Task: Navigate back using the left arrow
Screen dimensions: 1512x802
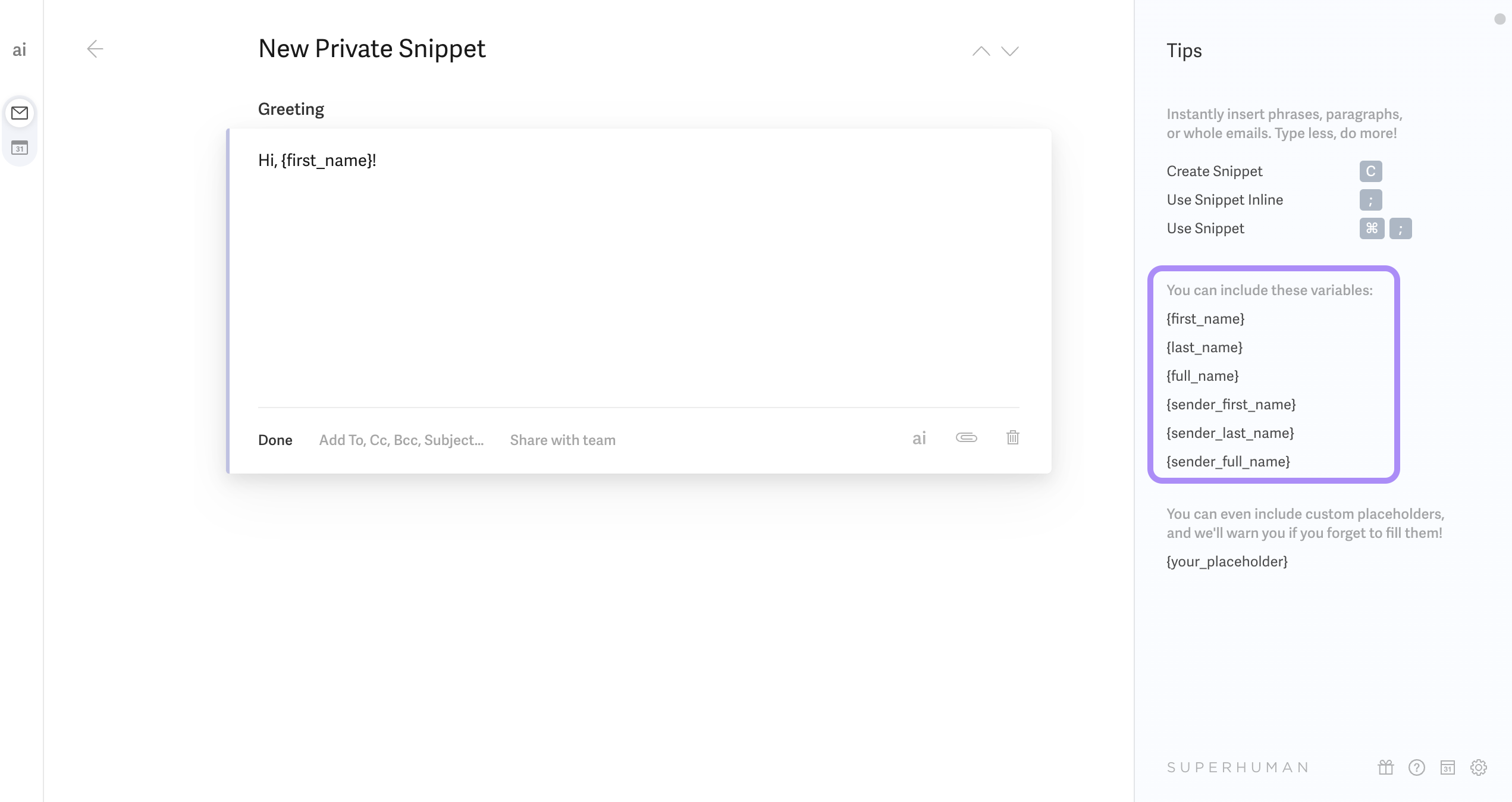Action: pyautogui.click(x=95, y=49)
